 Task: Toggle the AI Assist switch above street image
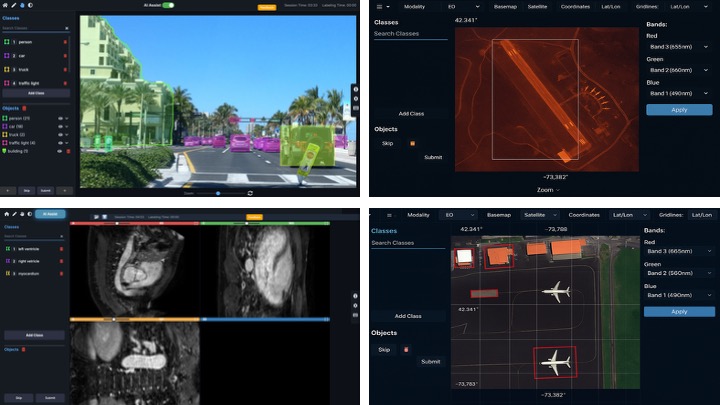[167, 5]
